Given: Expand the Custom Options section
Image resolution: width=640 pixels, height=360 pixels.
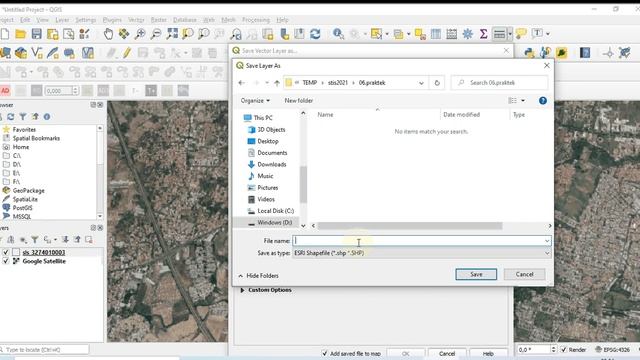Looking at the screenshot, I should tap(242, 290).
